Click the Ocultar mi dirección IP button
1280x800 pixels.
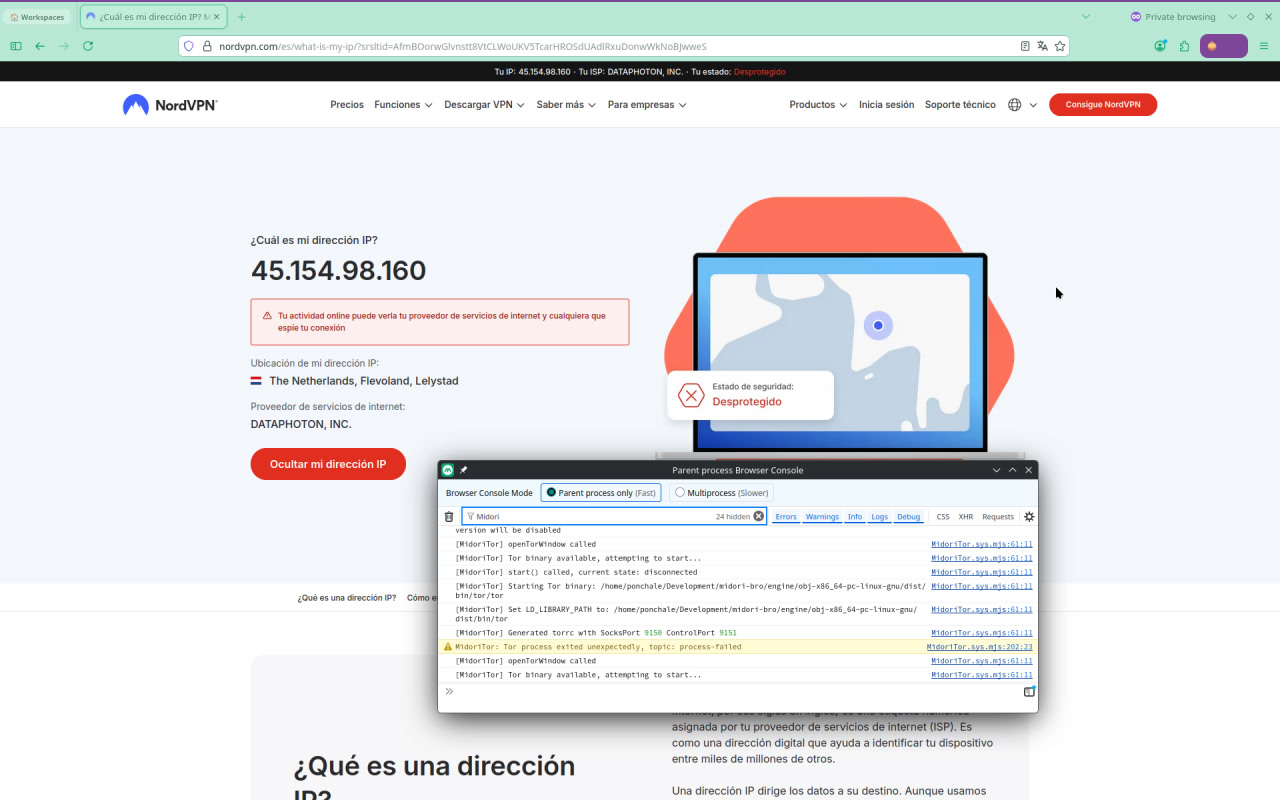point(328,464)
